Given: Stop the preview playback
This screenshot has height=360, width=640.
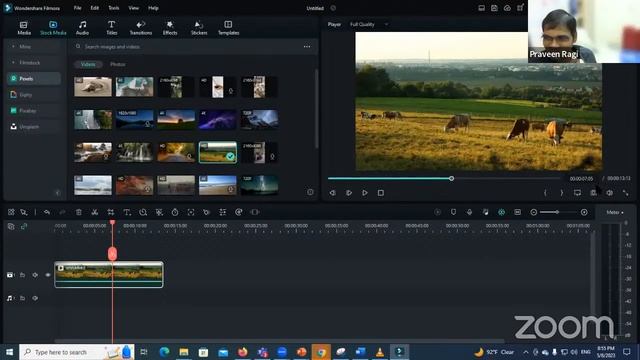Looking at the screenshot, I should tap(381, 193).
